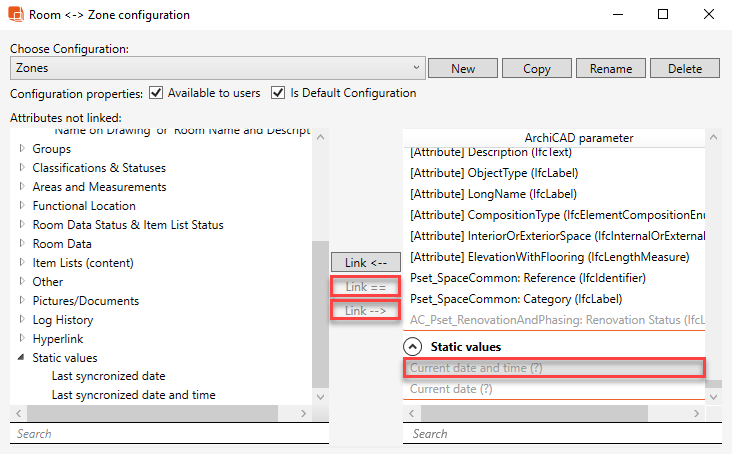The height and width of the screenshot is (454, 732).
Task: Click the left panel Search field
Action: click(169, 434)
